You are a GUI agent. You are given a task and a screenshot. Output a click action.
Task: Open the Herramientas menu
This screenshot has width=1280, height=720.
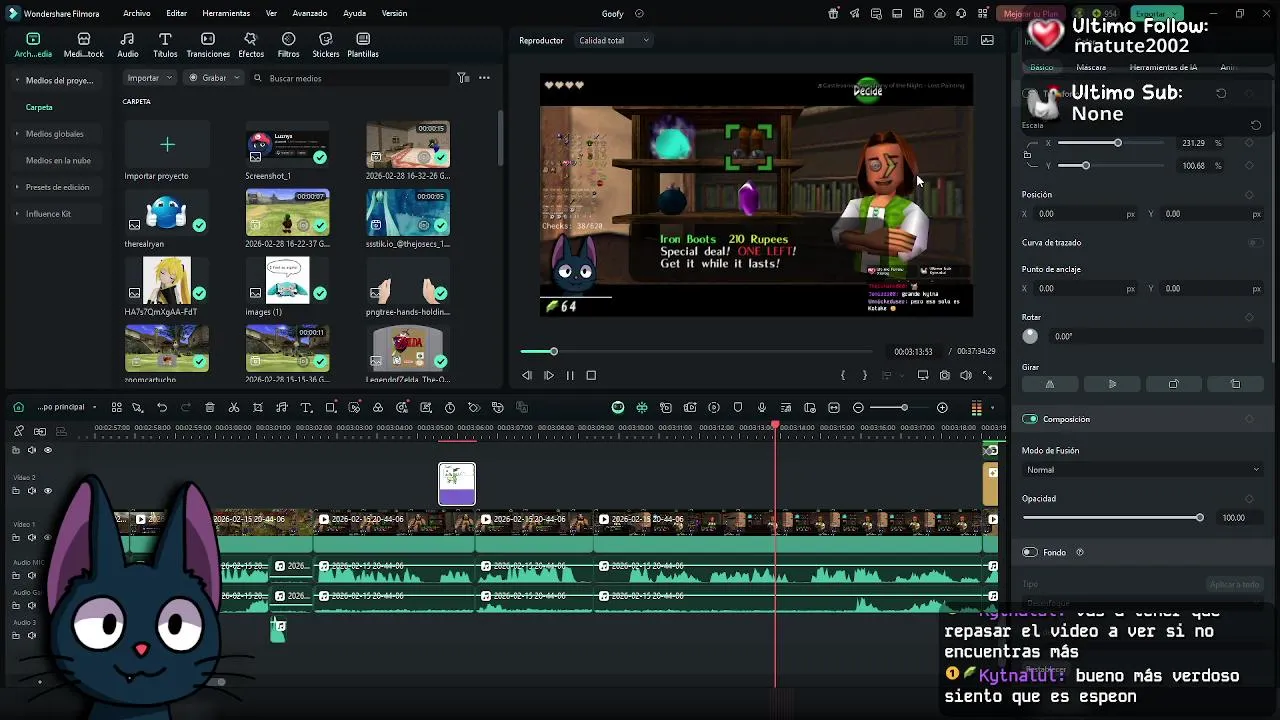pyautogui.click(x=226, y=14)
